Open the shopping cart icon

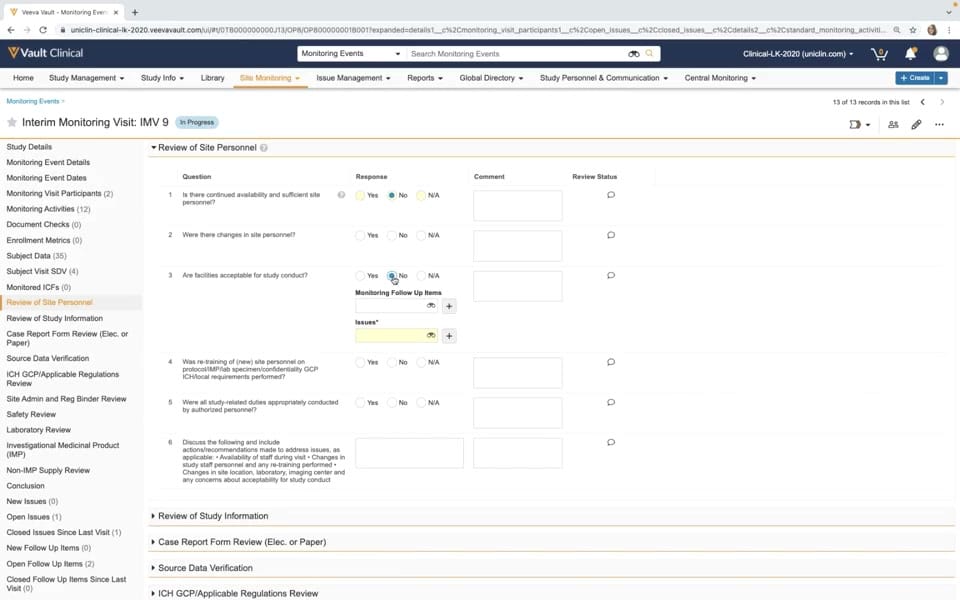coord(879,54)
